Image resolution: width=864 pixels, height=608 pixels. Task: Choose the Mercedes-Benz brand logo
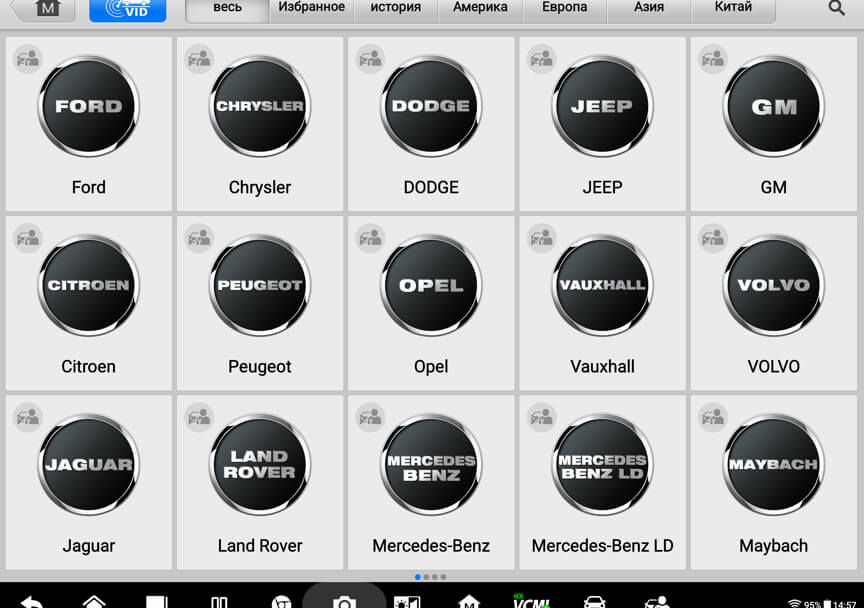coord(431,464)
